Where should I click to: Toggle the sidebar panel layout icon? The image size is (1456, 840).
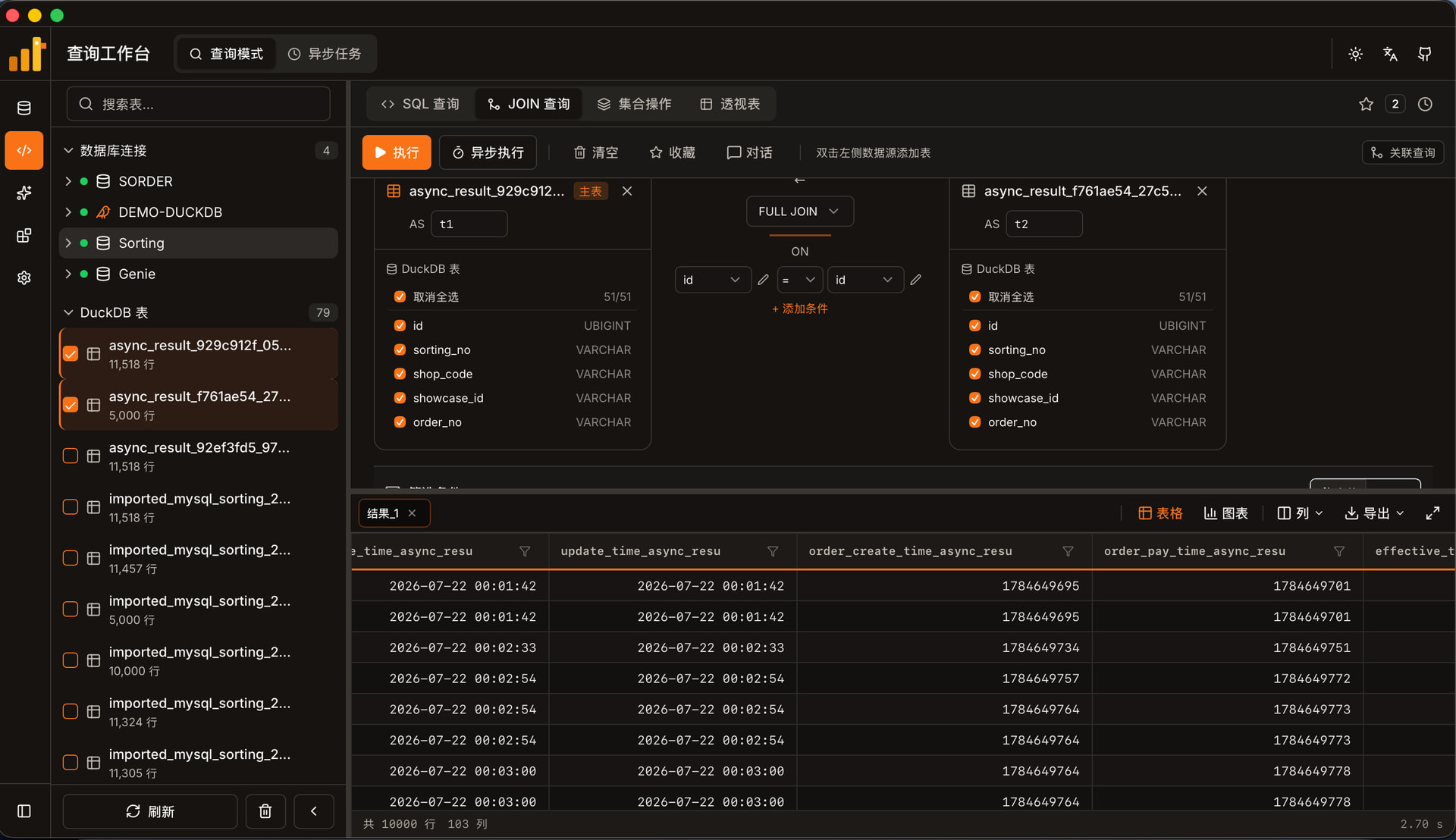(24, 811)
